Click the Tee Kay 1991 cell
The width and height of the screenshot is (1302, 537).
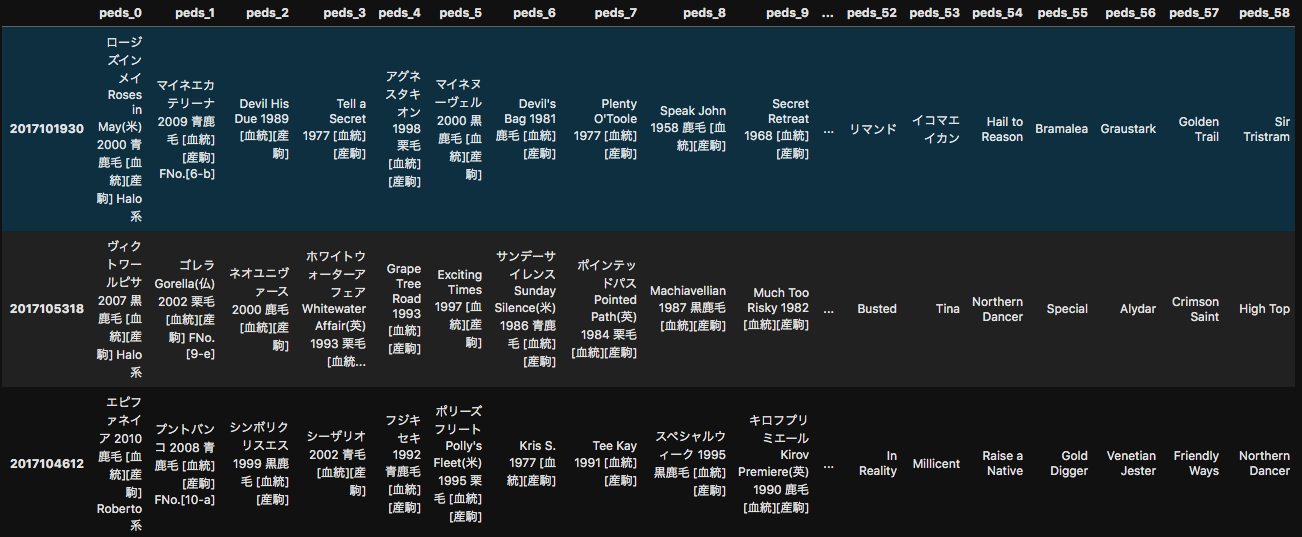coord(606,464)
